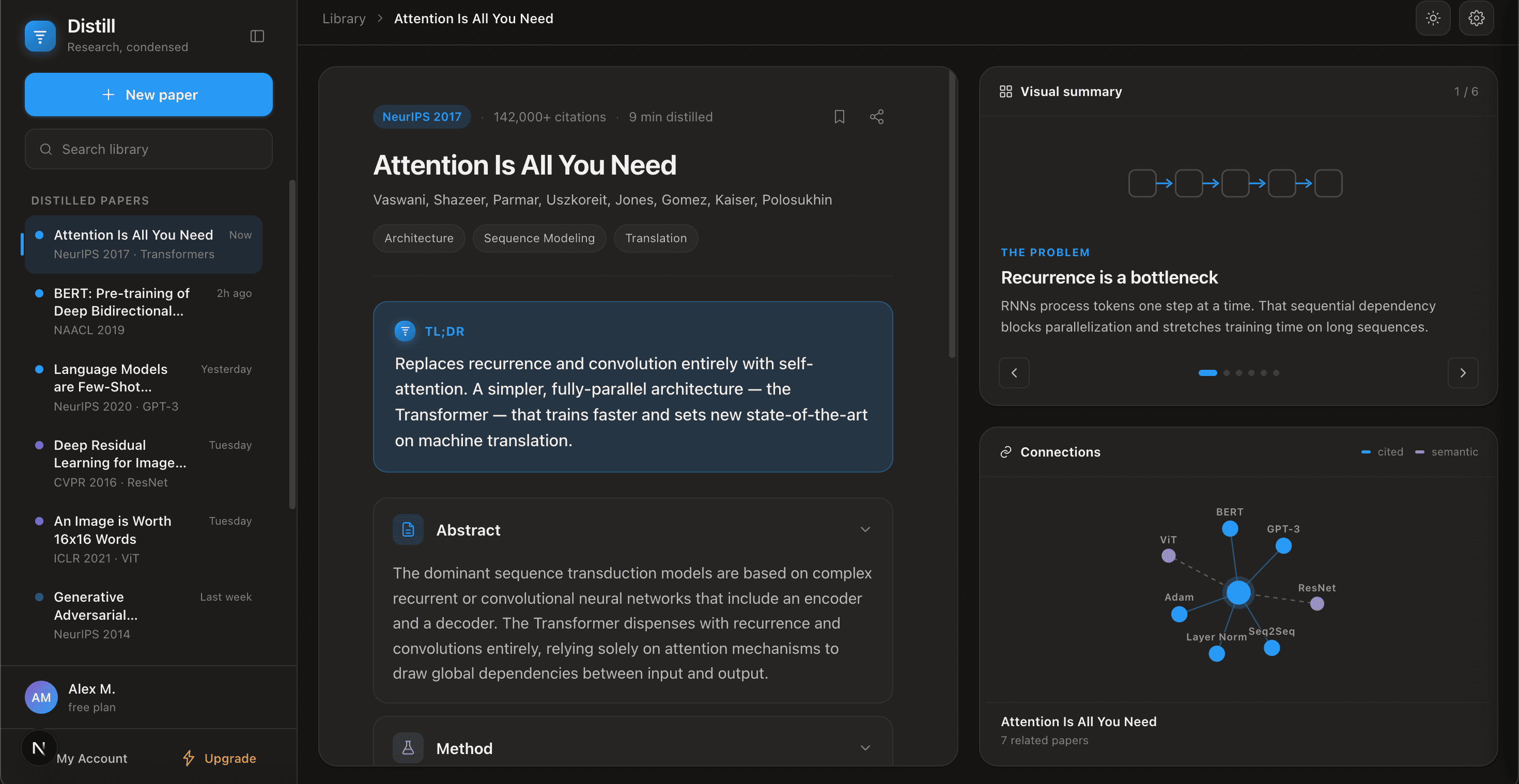This screenshot has height=784, width=1519.
Task: Select the ViT semantic node
Action: coord(1169,556)
